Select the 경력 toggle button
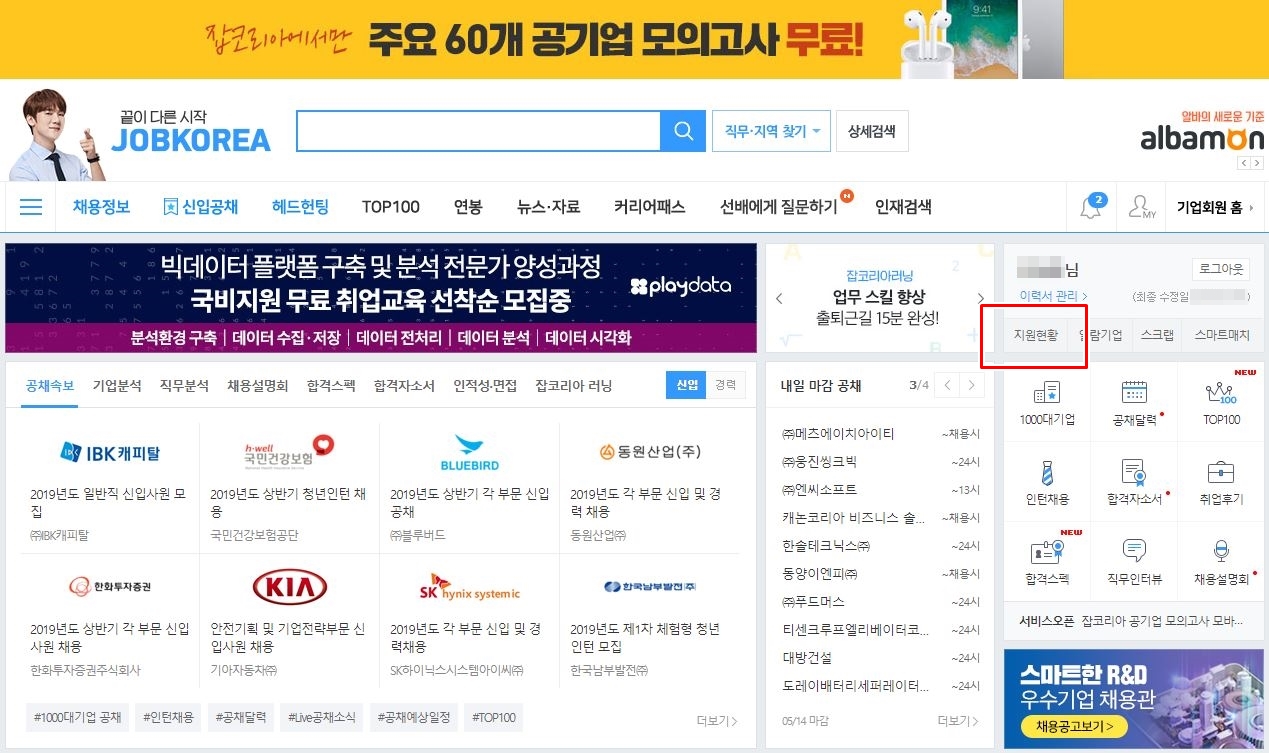This screenshot has width=1269, height=753. (x=725, y=385)
